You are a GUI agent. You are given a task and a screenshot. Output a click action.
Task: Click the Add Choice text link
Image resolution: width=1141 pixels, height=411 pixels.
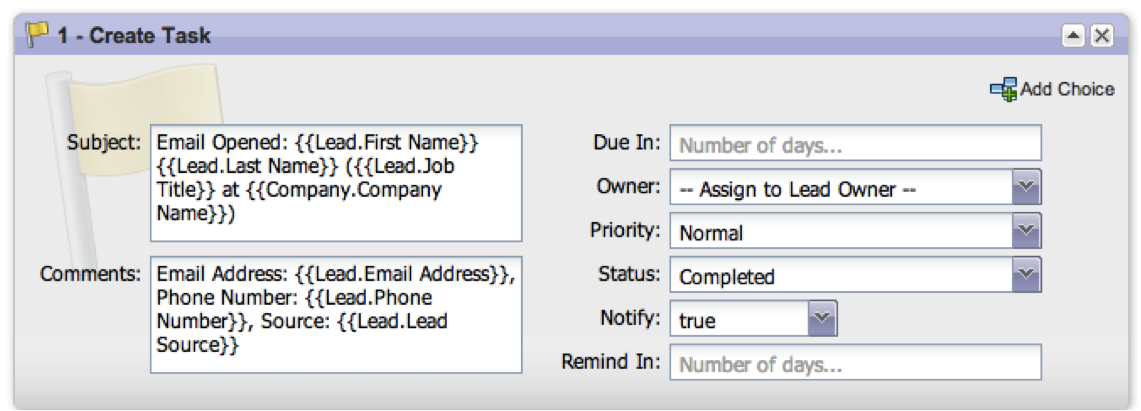pos(1067,89)
